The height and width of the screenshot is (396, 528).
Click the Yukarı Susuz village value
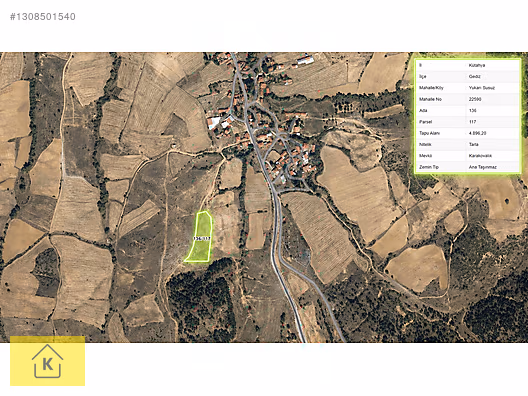482,88
